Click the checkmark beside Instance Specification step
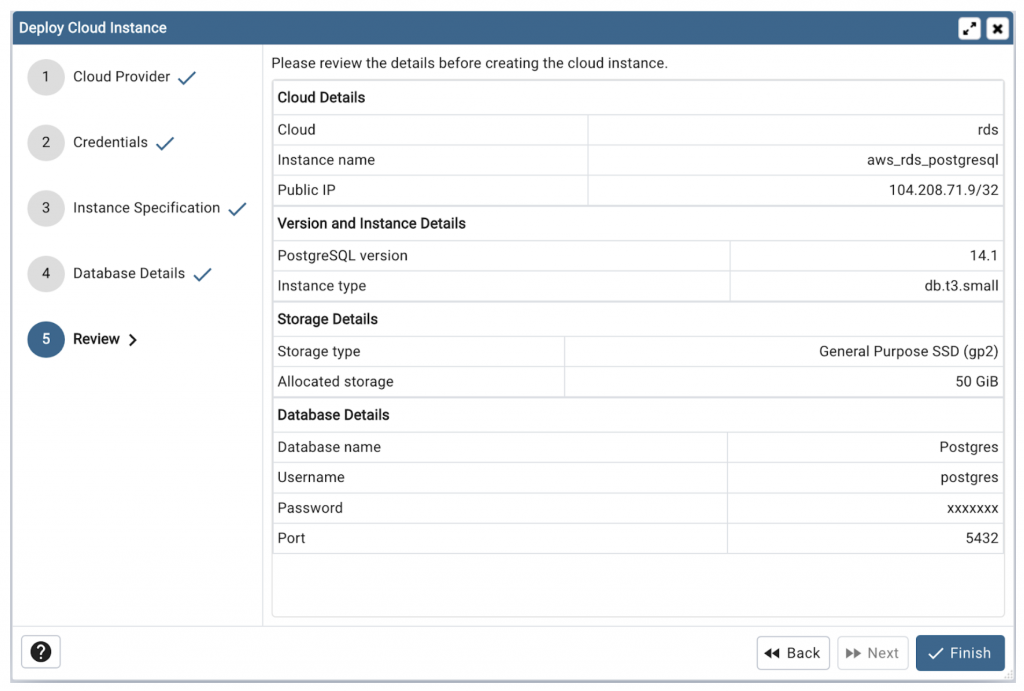This screenshot has height=691, width=1024. (x=236, y=206)
